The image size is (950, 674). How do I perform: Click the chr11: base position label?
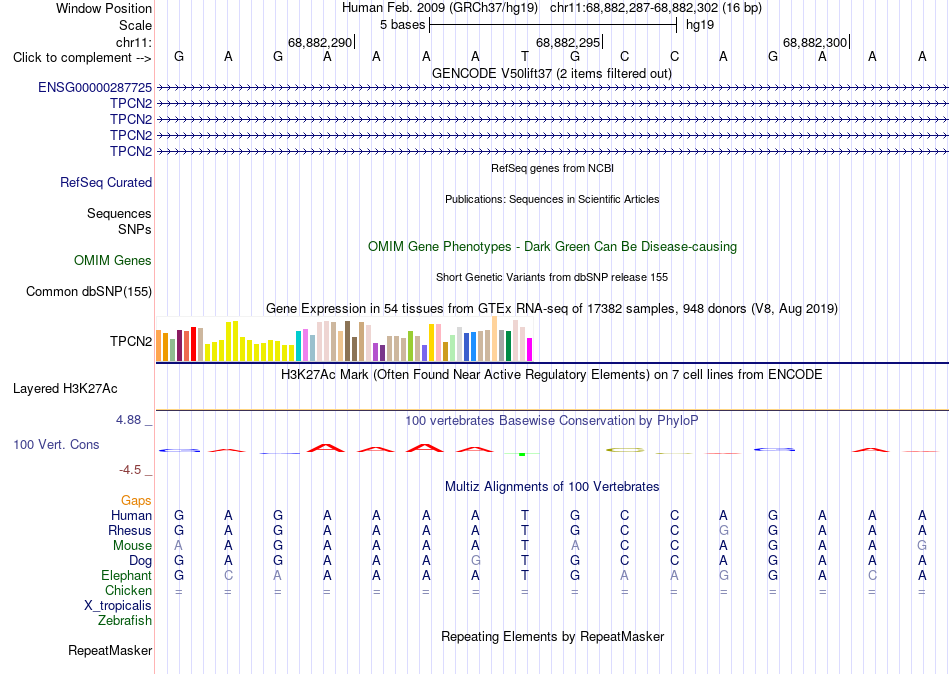pos(134,42)
